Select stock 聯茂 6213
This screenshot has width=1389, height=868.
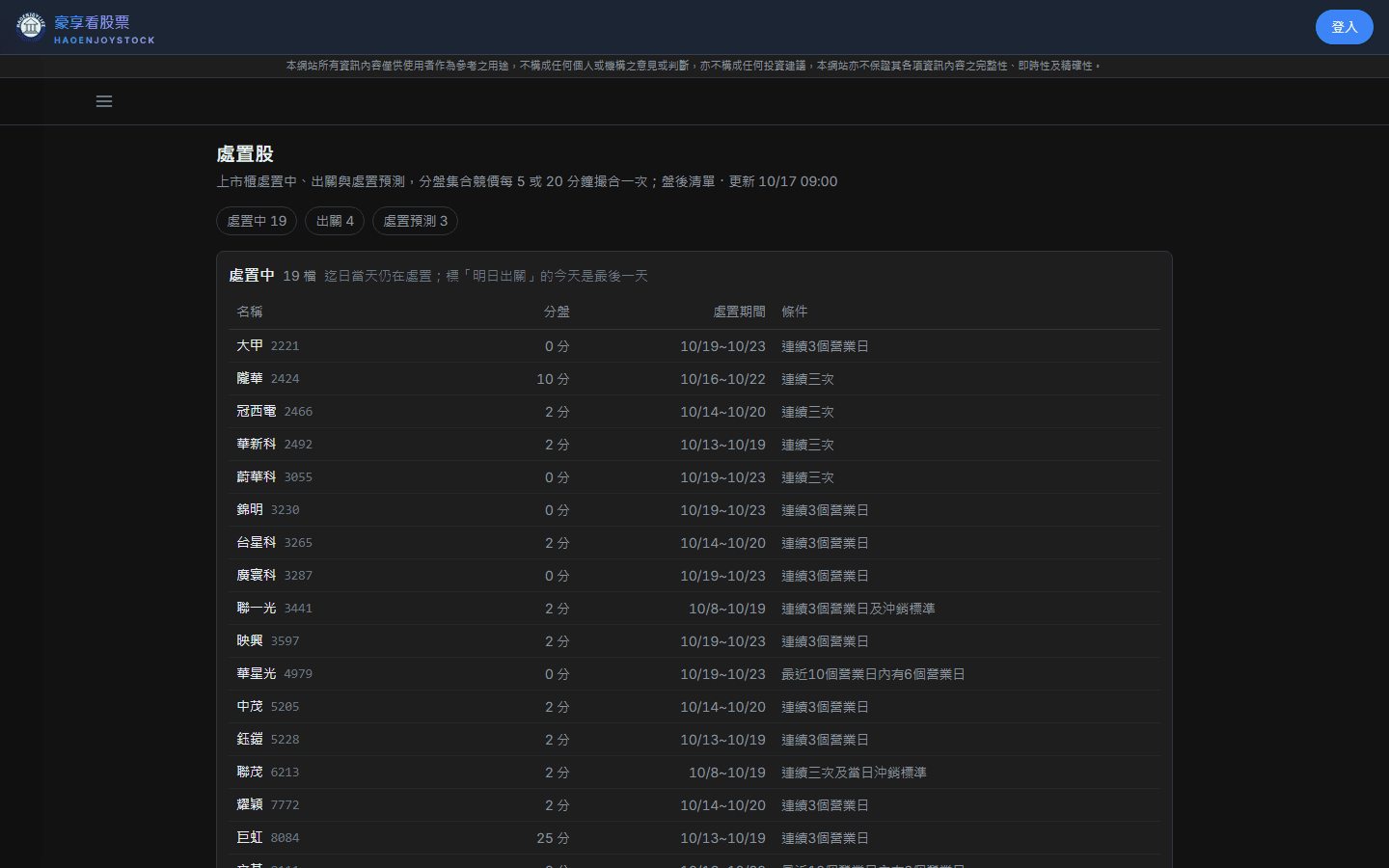click(268, 772)
